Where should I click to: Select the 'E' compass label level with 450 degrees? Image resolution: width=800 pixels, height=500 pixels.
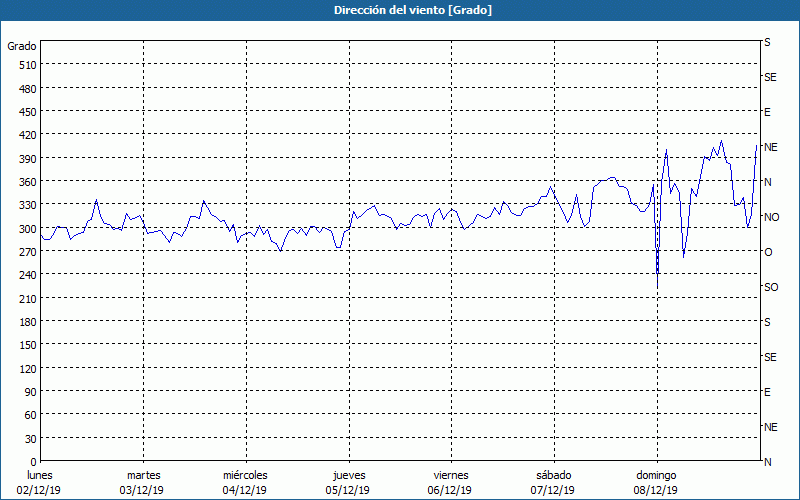[x=767, y=112]
